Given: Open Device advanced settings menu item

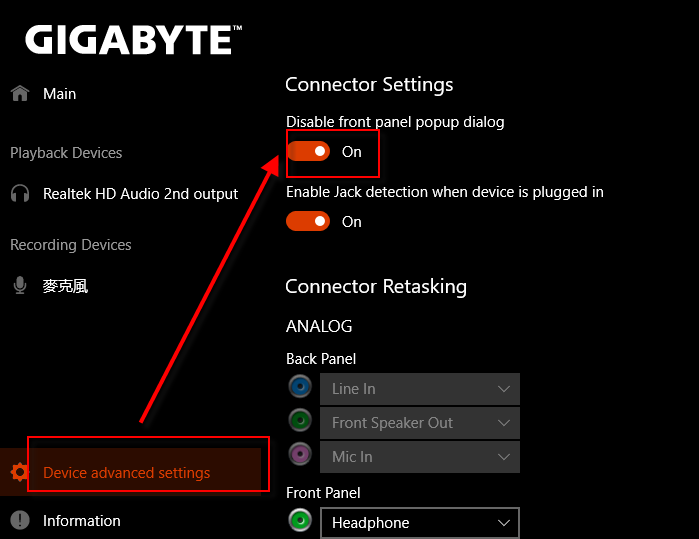Looking at the screenshot, I should (126, 472).
